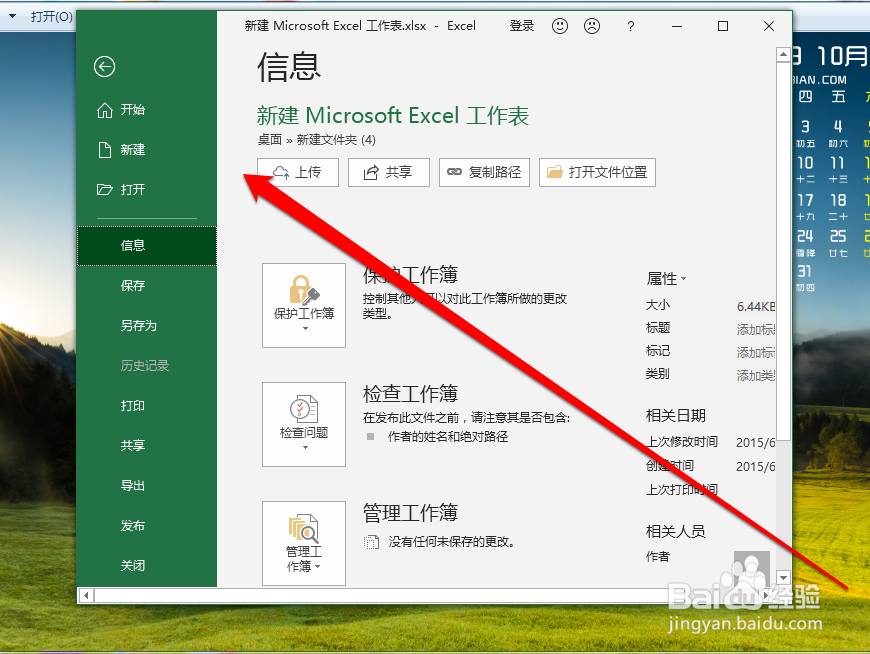
Task: Minimize the Excel window
Action: point(677,26)
